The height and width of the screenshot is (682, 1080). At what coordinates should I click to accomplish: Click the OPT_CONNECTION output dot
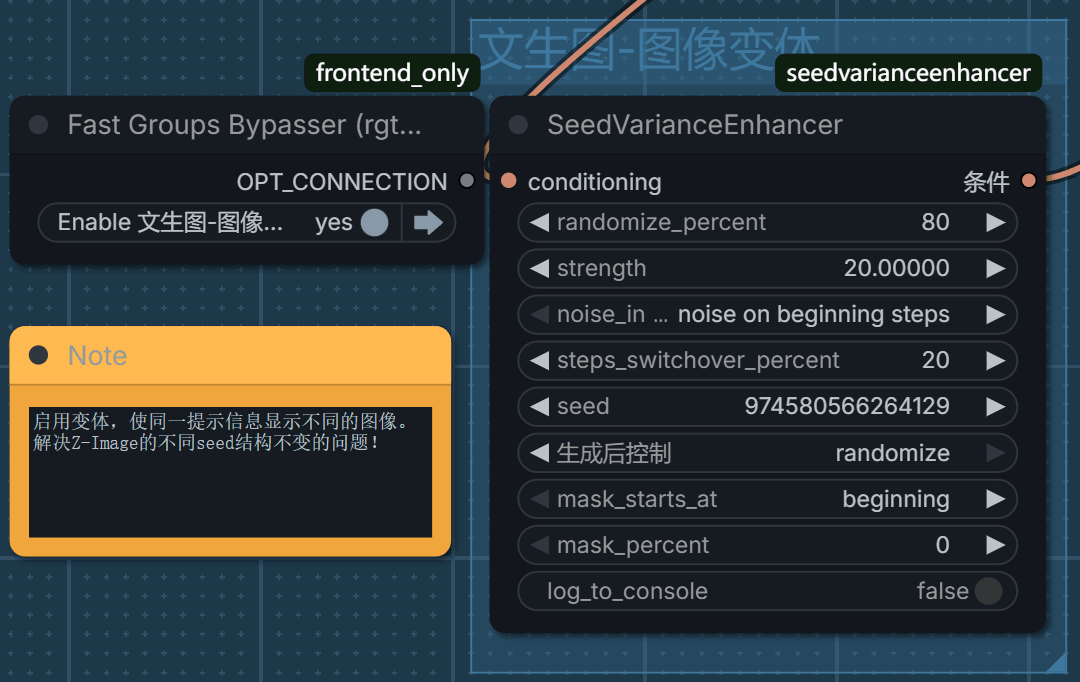click(466, 182)
